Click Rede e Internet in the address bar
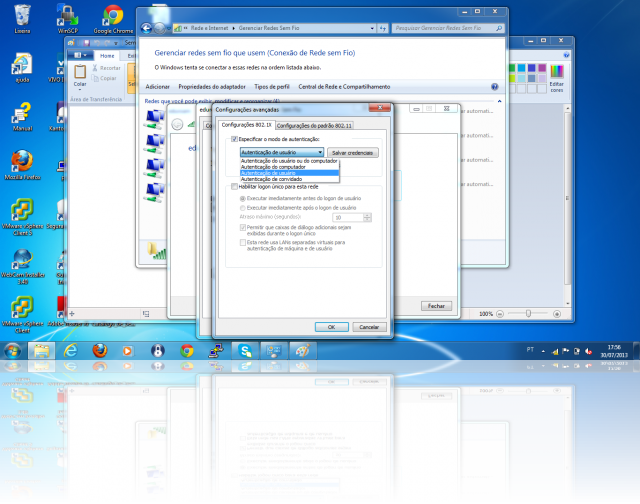 209,28
